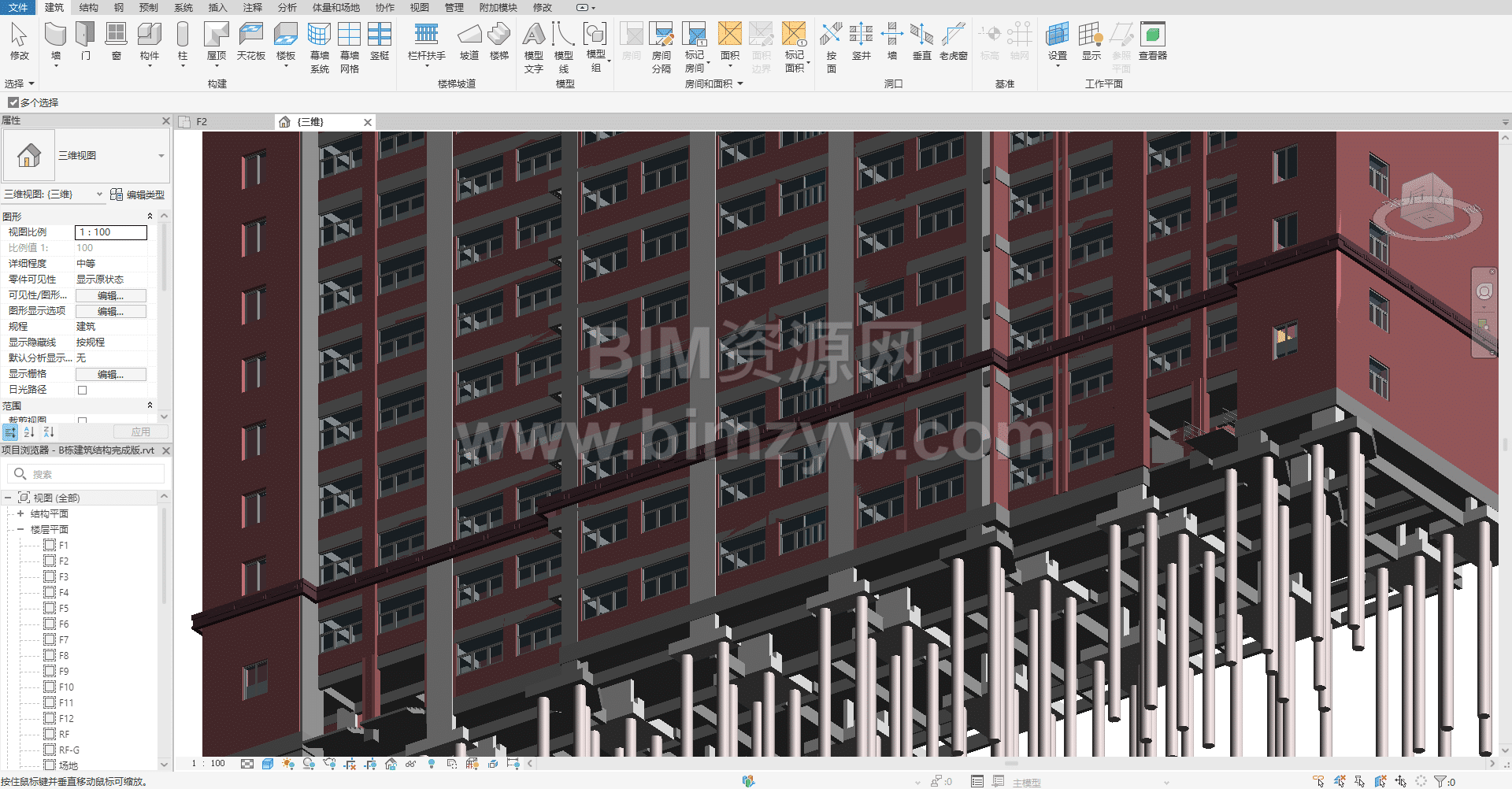Click the ViewCube in the 3D view

pos(1426,202)
